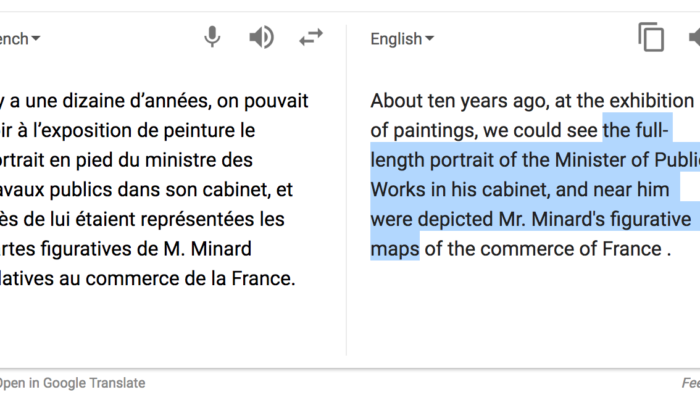The height and width of the screenshot is (400, 700).
Task: Click the highlighted word 'maps' in the translation
Action: [395, 250]
